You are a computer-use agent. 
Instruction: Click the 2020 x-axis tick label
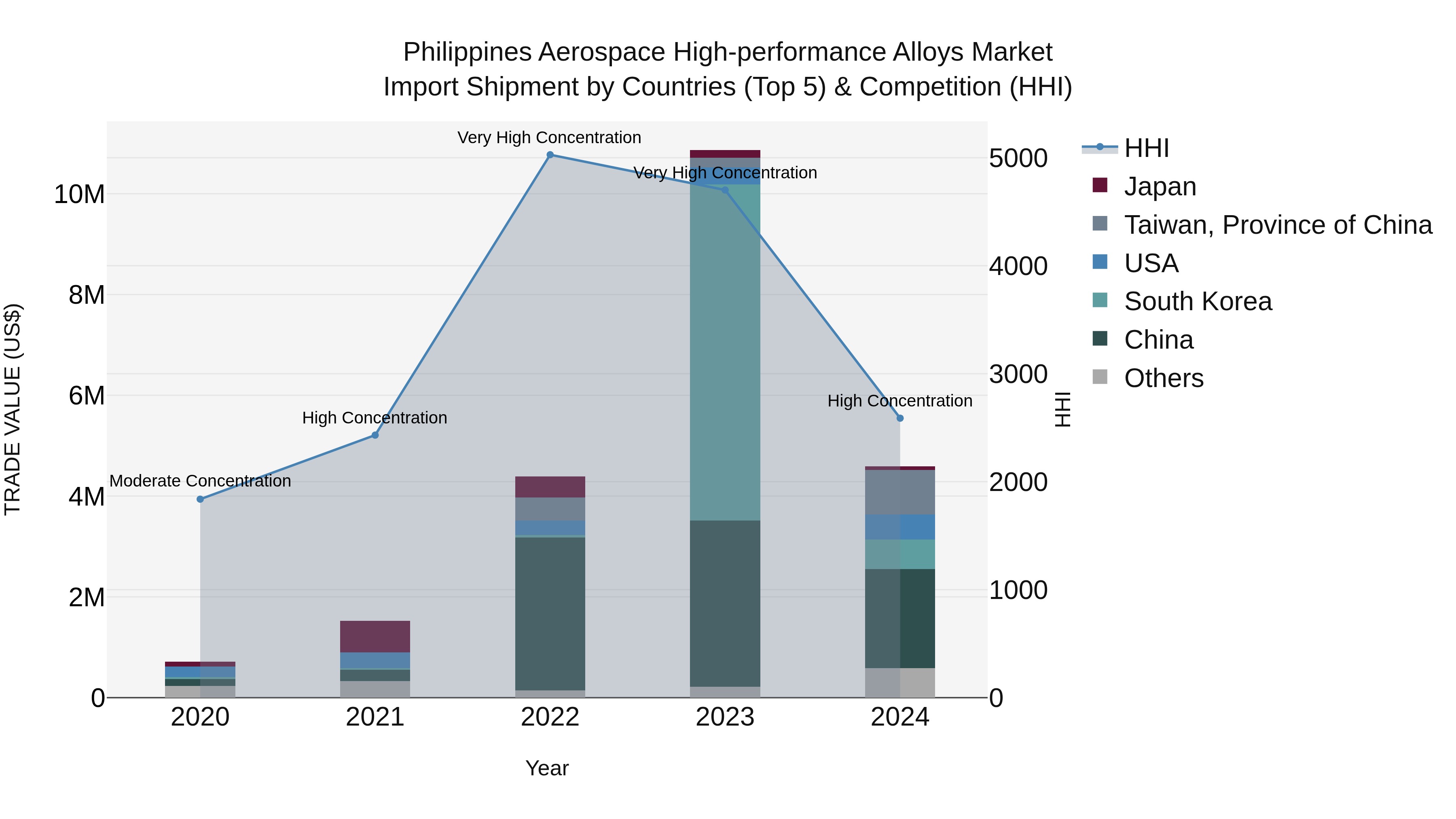point(200,717)
